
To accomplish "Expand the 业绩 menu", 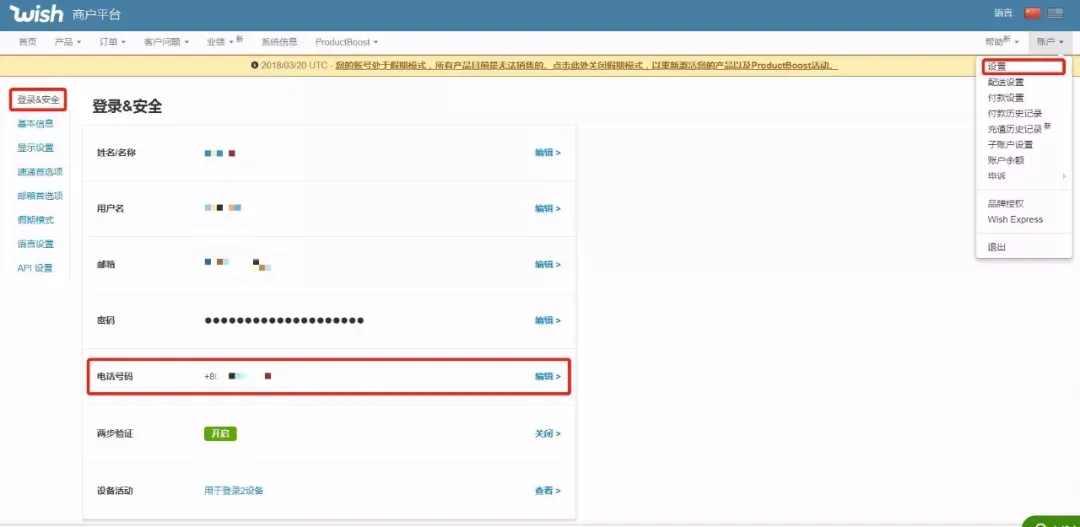I will pyautogui.click(x=225, y=41).
